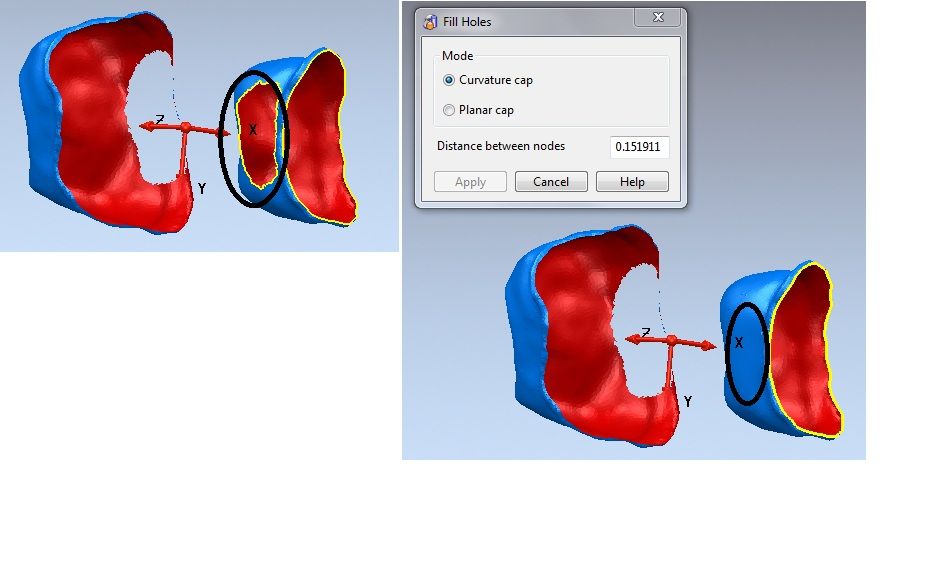This screenshot has width=938, height=576.
Task: Click the Z axis arrowhead in left view
Action: pyautogui.click(x=145, y=126)
